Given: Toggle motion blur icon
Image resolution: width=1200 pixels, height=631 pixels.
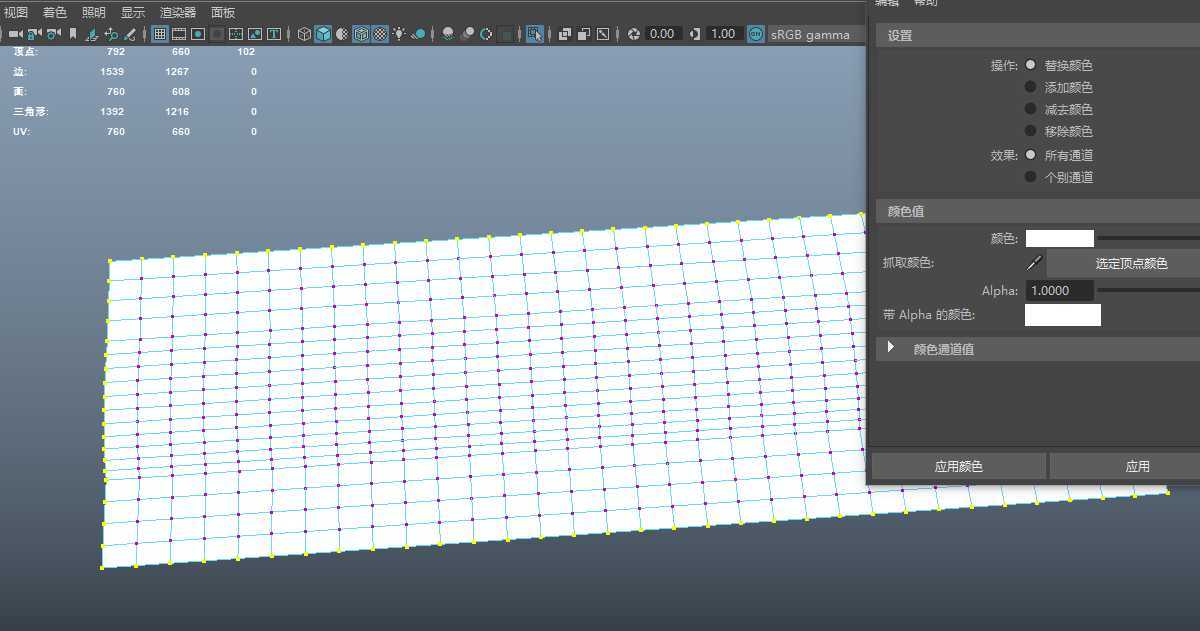Looking at the screenshot, I should tap(467, 34).
